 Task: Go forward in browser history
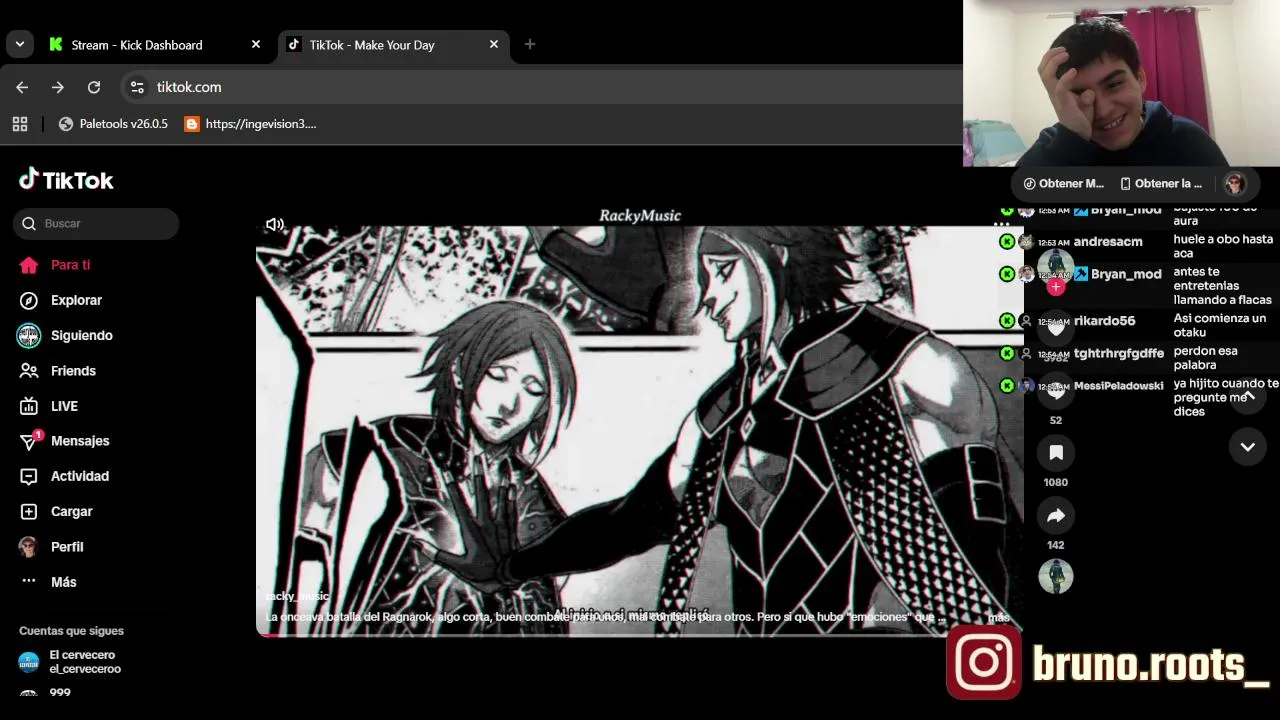click(x=58, y=87)
